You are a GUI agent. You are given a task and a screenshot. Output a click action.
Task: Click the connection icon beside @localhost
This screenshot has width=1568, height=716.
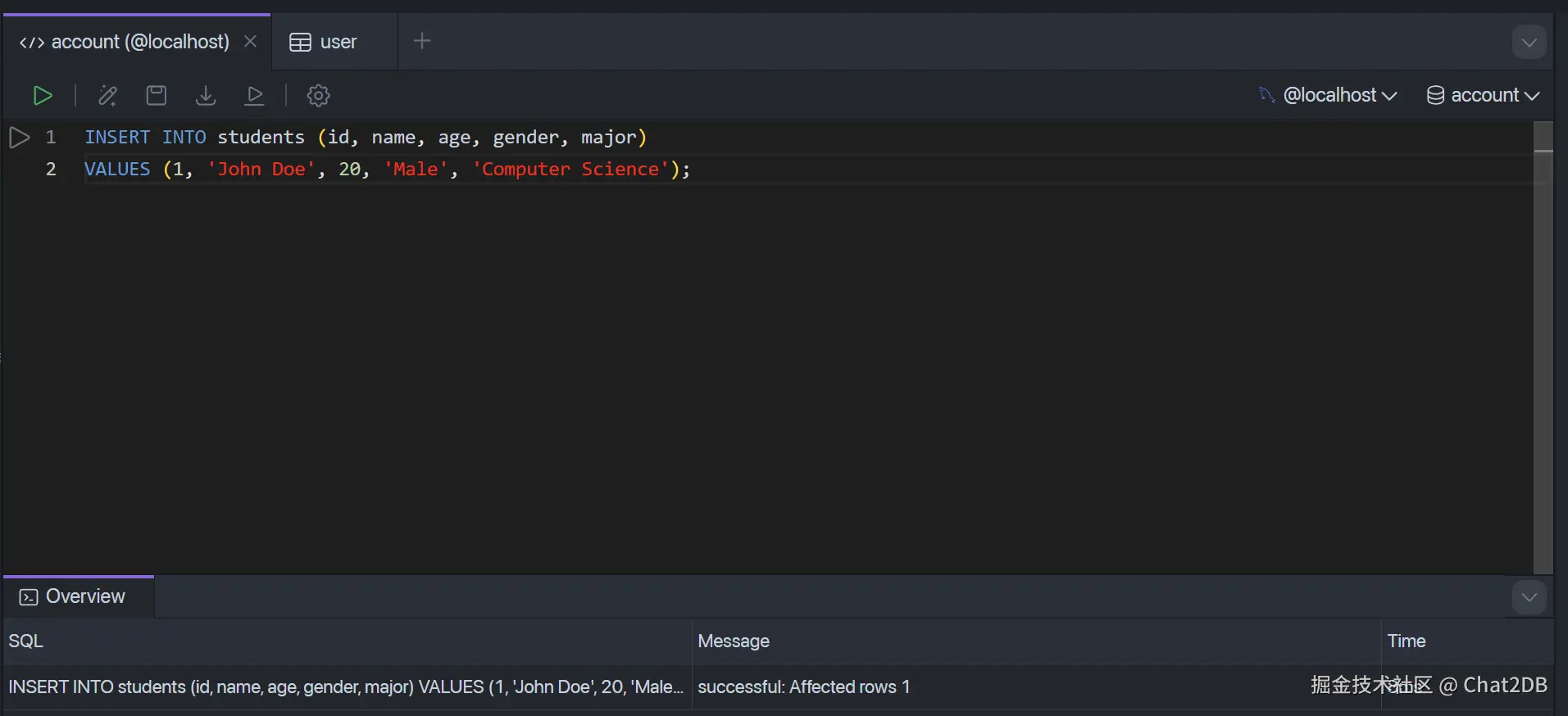(x=1266, y=95)
